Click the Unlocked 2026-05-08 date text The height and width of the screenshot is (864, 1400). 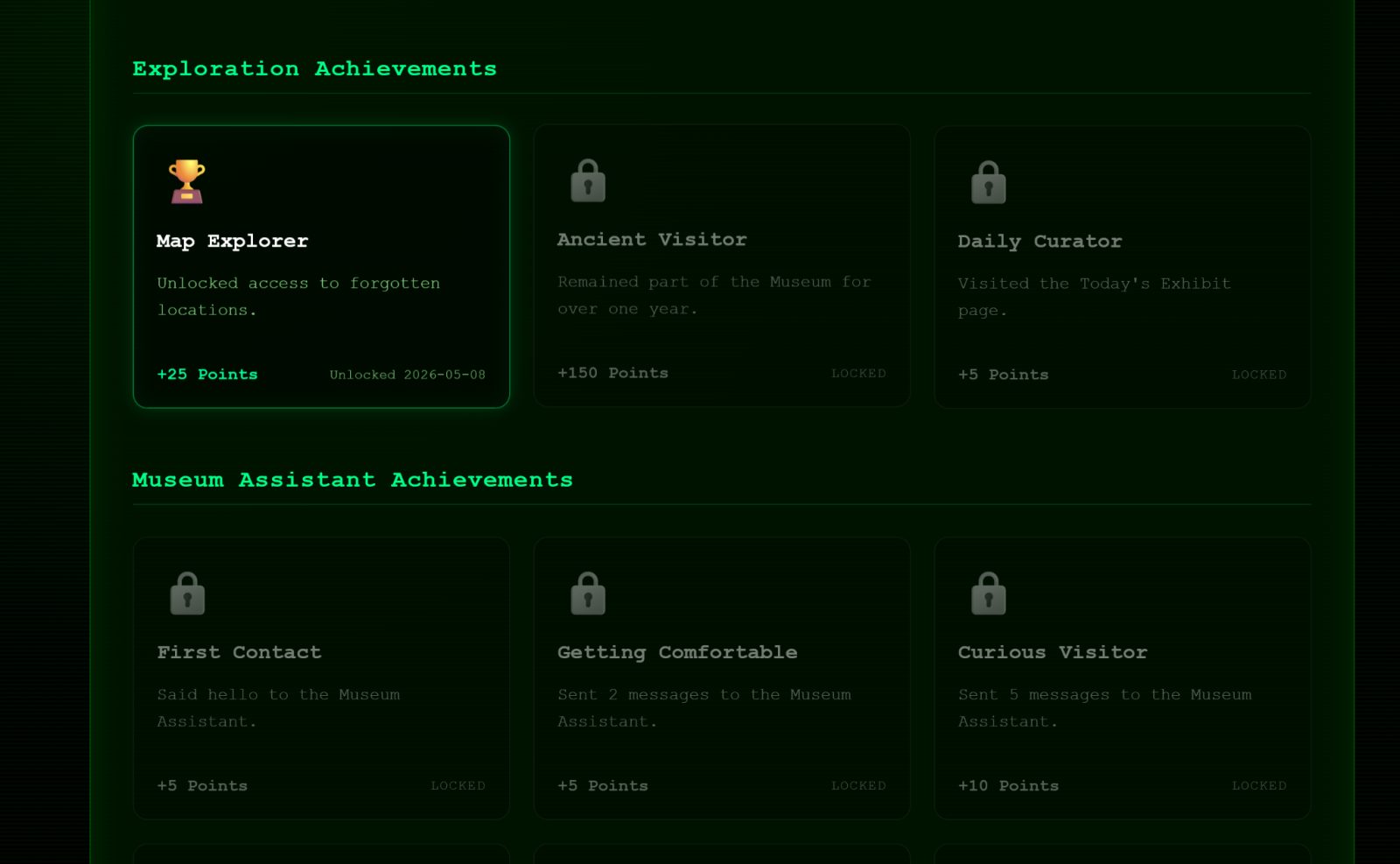point(407,375)
